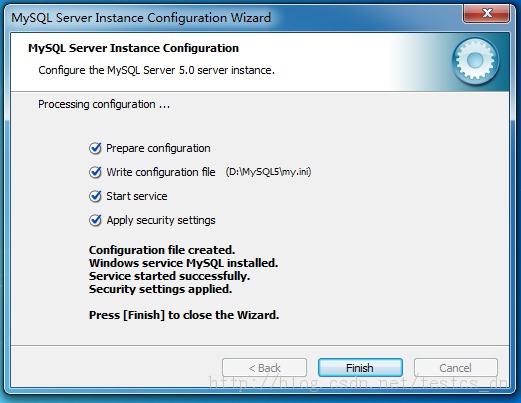Click Finish to close the wizard

360,368
